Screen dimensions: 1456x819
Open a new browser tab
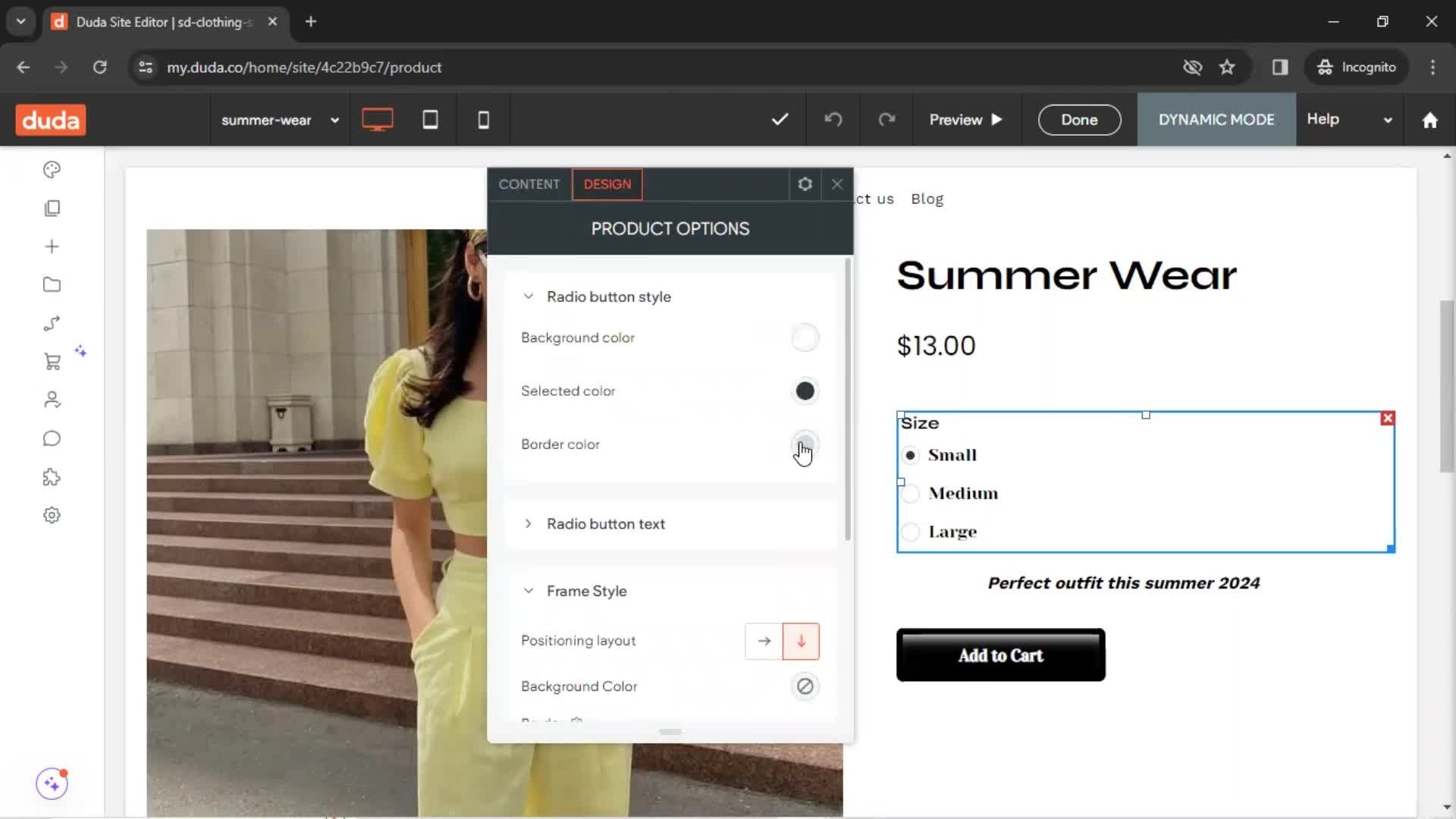(x=310, y=21)
